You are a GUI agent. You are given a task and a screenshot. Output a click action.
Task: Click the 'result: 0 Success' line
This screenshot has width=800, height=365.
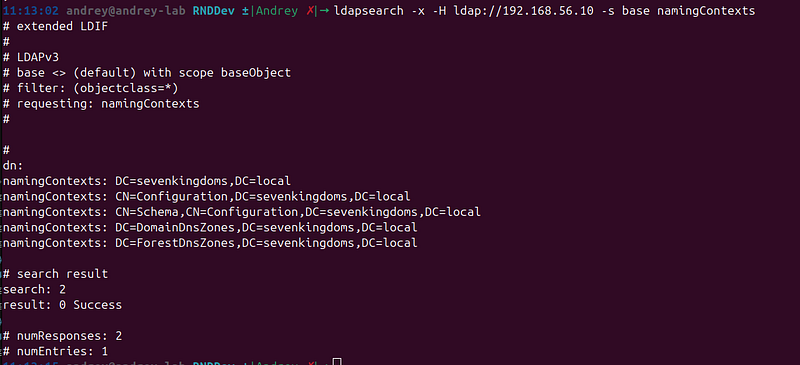pyautogui.click(x=62, y=305)
